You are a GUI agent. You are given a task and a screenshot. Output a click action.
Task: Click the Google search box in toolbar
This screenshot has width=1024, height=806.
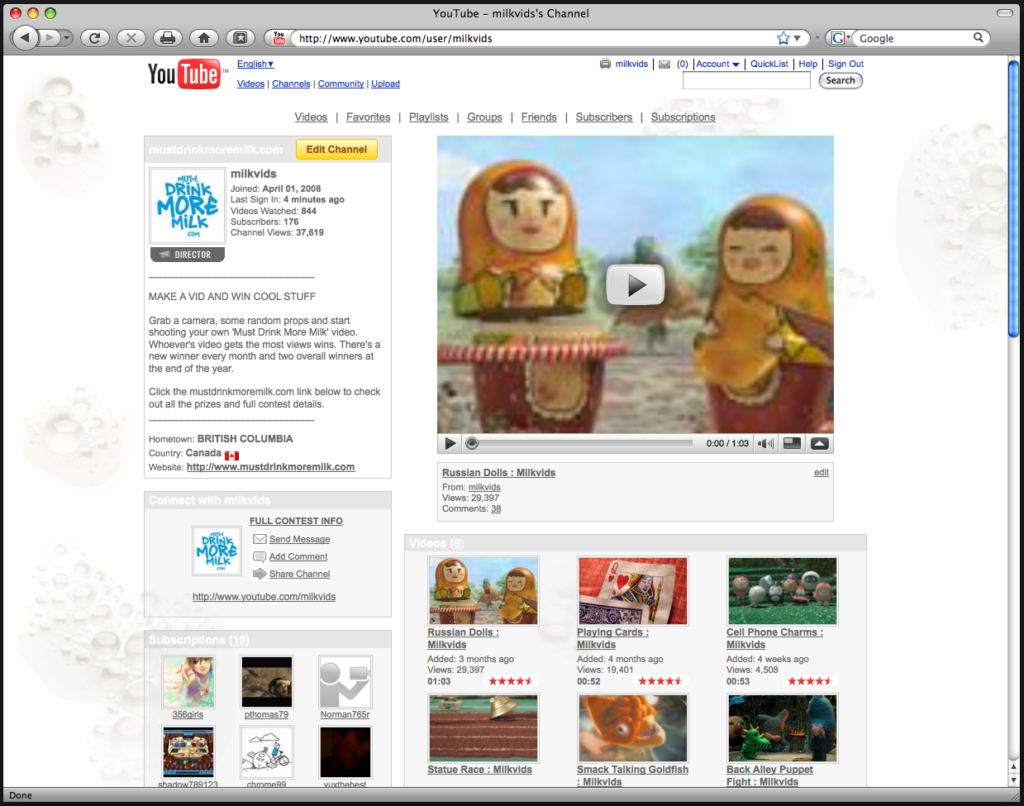[x=914, y=38]
